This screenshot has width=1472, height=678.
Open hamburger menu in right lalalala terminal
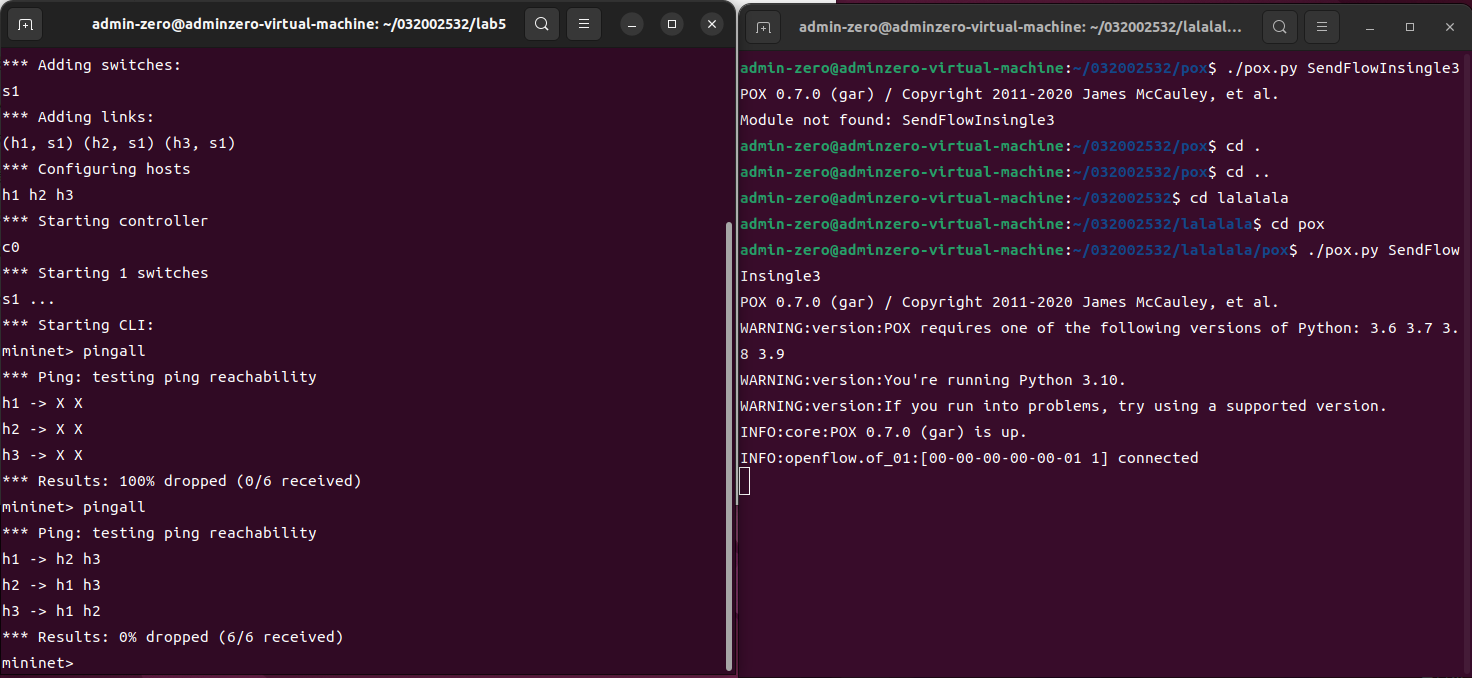[1322, 27]
